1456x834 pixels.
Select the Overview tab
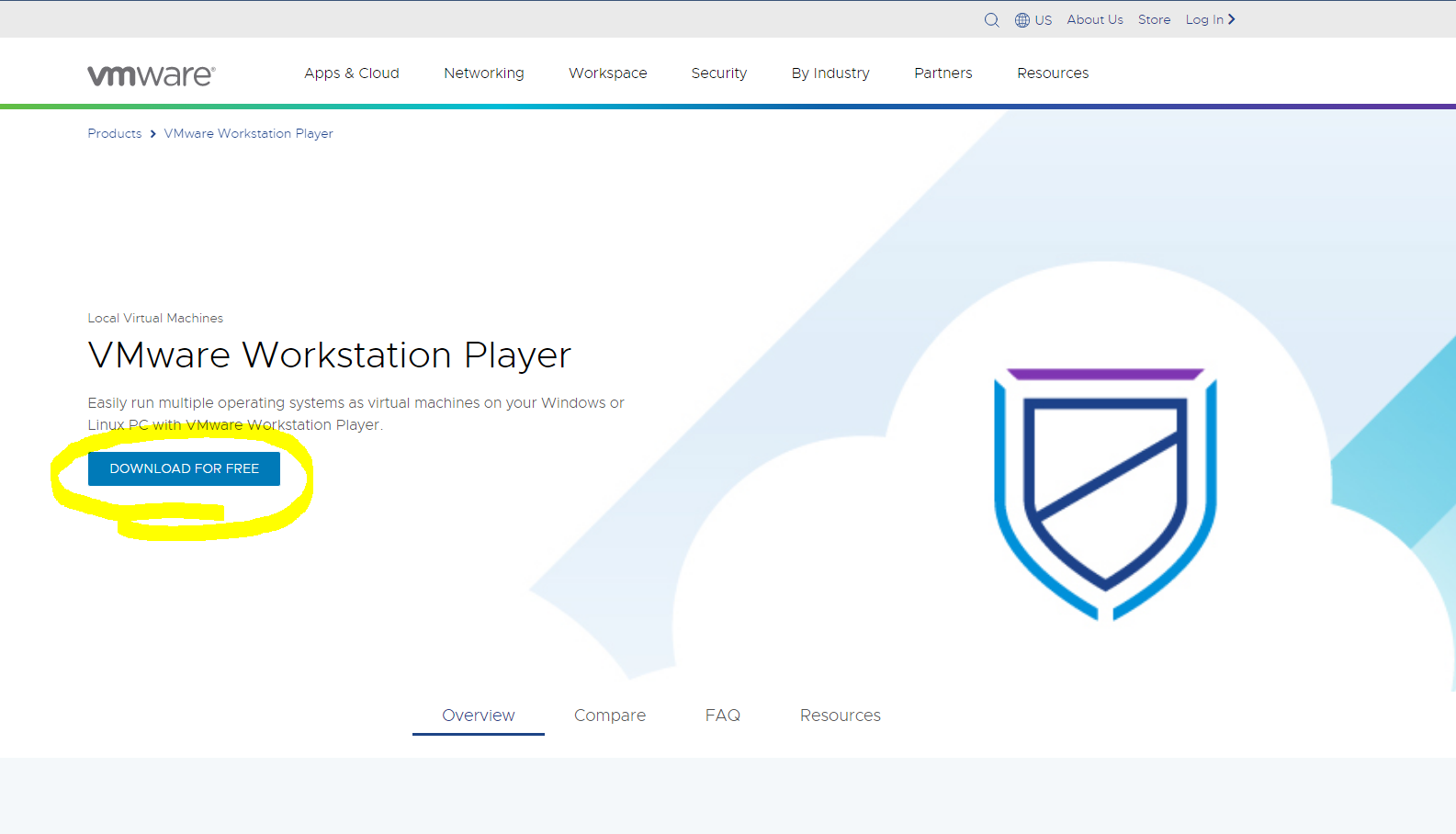coord(479,716)
